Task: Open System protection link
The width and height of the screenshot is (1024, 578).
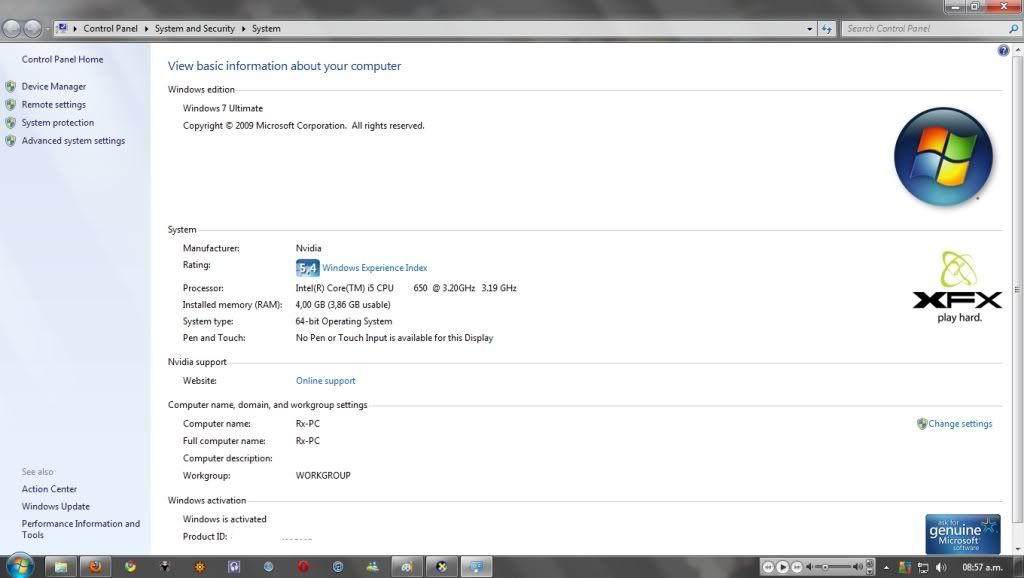Action: click(x=57, y=123)
